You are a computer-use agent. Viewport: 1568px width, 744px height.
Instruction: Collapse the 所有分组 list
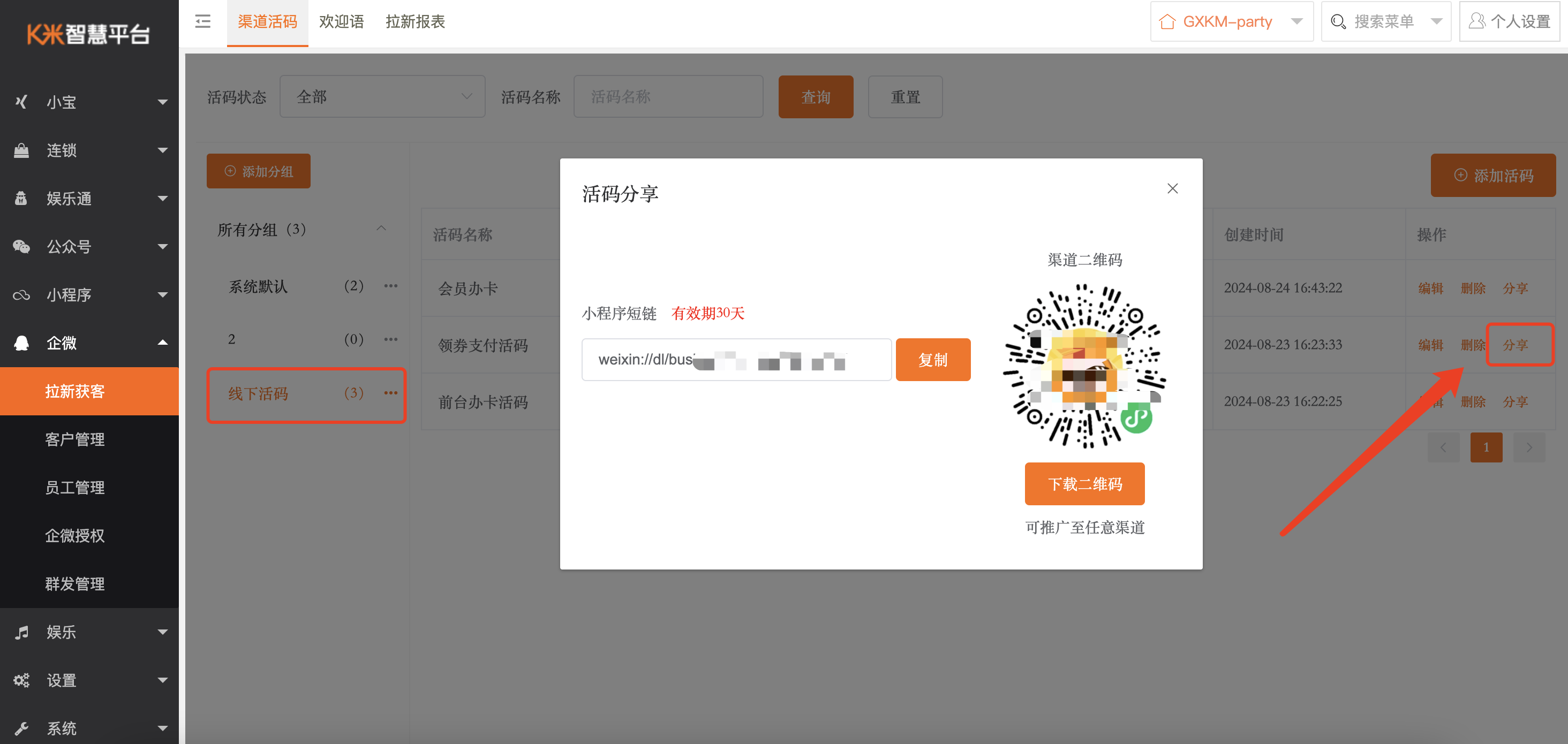click(x=382, y=229)
